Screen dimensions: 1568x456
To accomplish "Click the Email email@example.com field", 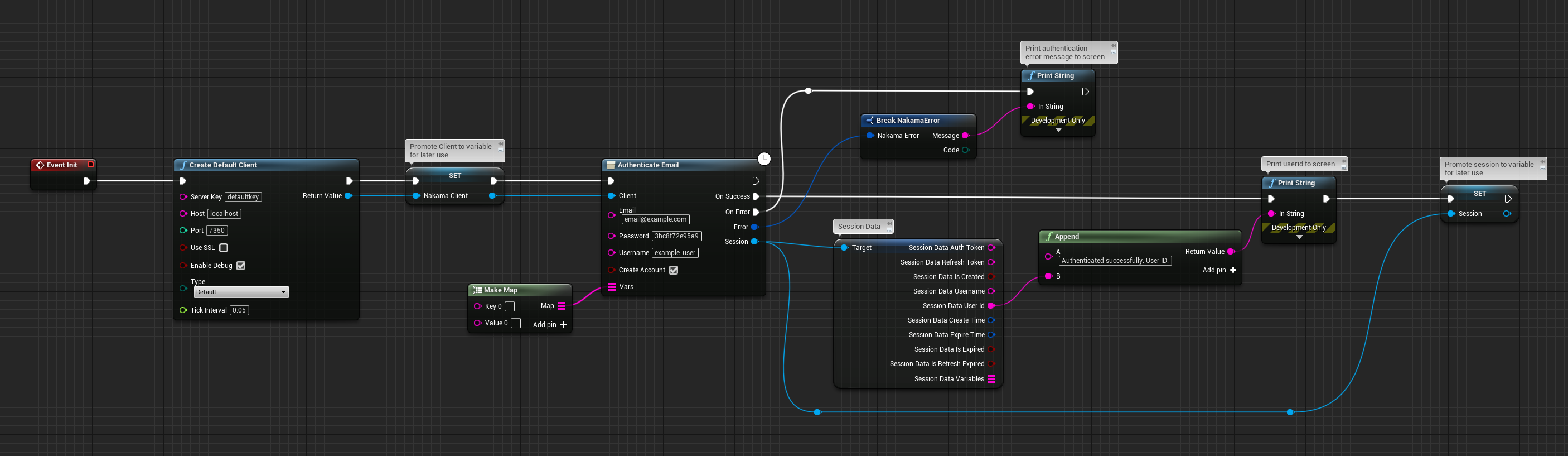I will coord(656,219).
